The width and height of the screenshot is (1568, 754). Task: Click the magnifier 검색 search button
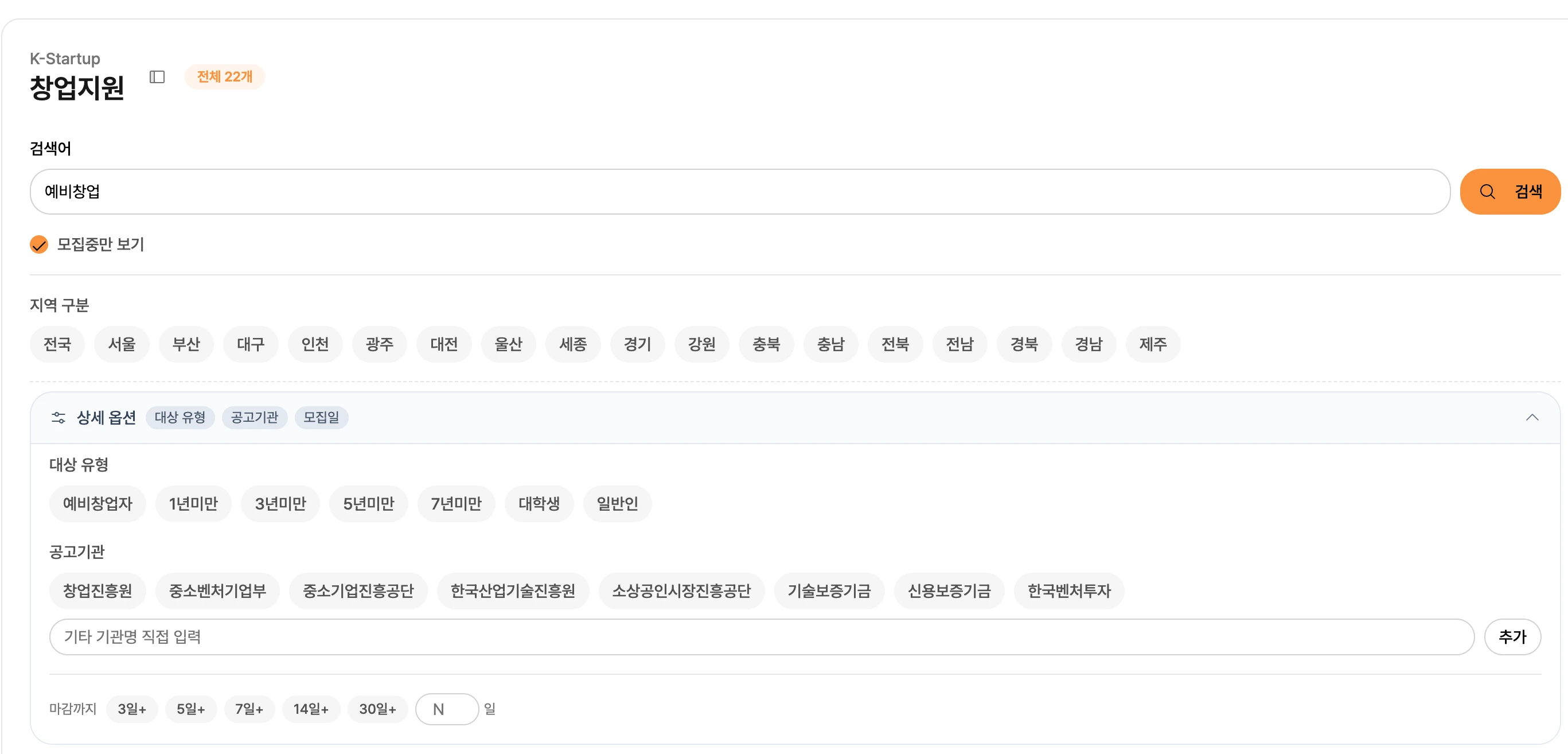pos(1510,192)
